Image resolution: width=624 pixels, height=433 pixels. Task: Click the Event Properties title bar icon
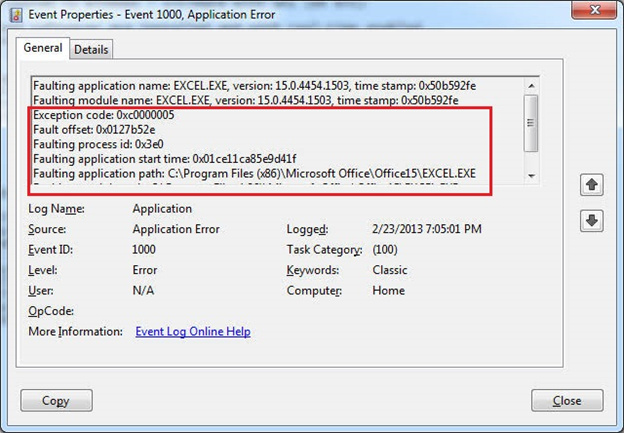tap(16, 15)
